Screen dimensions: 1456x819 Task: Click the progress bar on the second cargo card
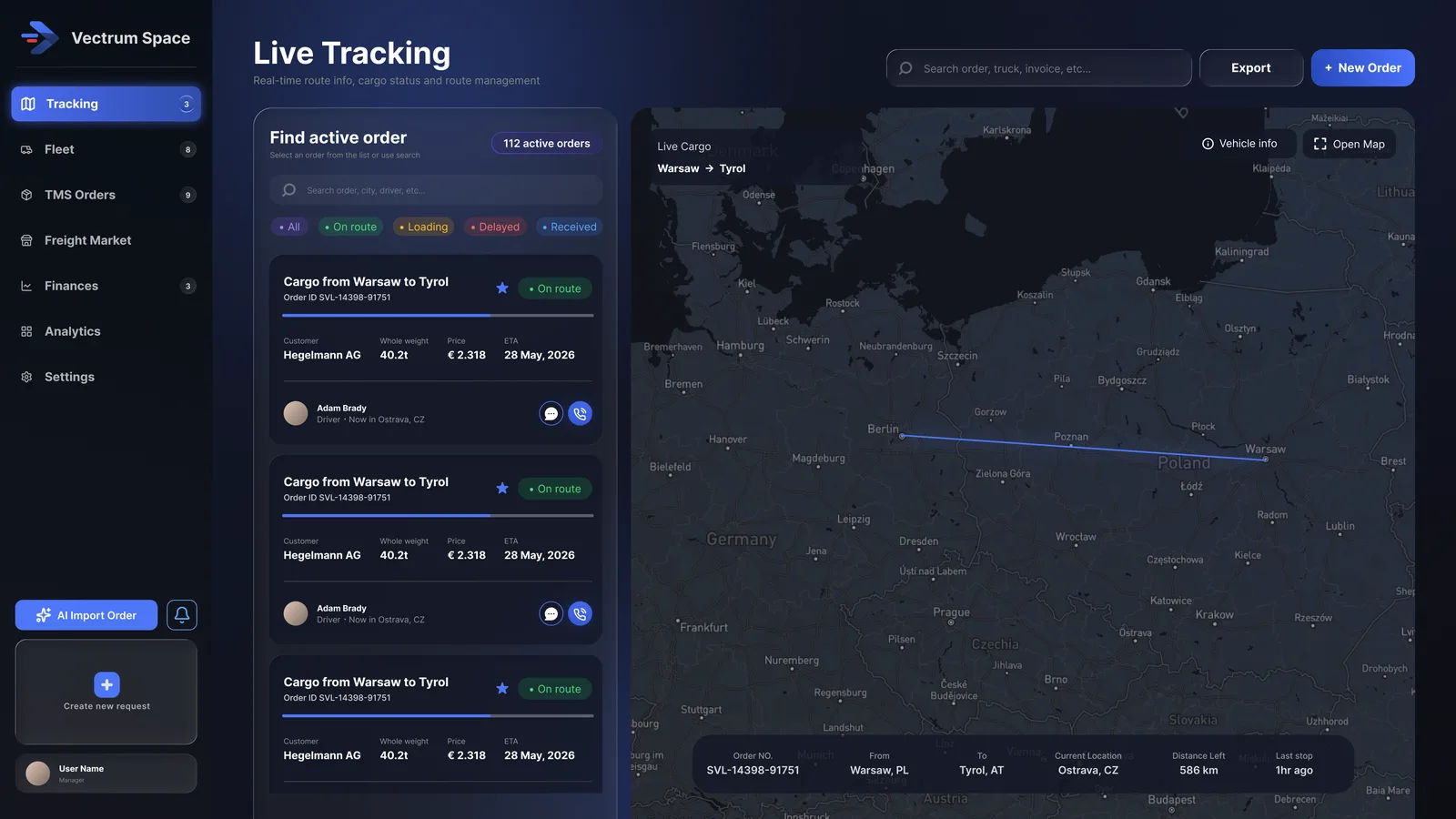pyautogui.click(x=438, y=516)
